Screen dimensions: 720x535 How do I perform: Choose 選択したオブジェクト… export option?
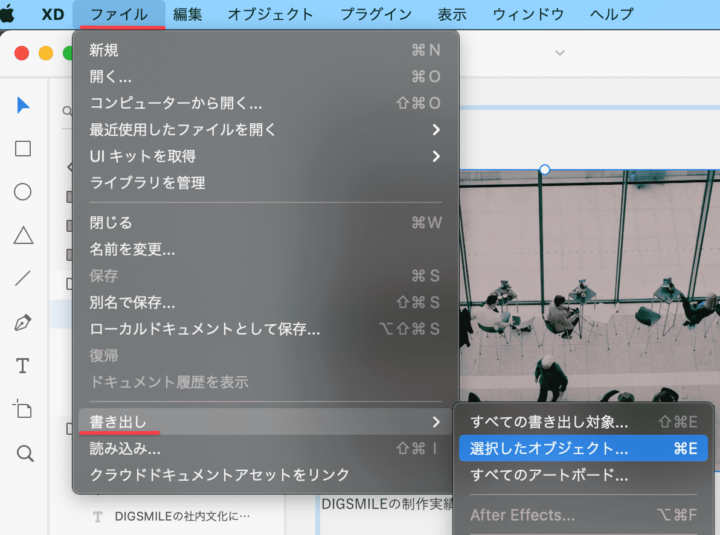[583, 448]
